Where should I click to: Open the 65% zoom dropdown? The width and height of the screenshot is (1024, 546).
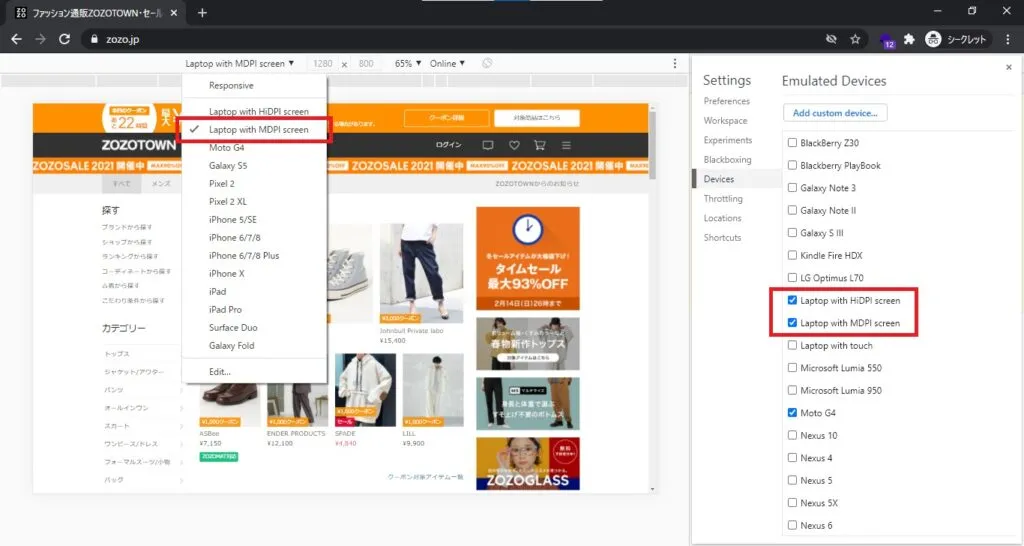[408, 63]
